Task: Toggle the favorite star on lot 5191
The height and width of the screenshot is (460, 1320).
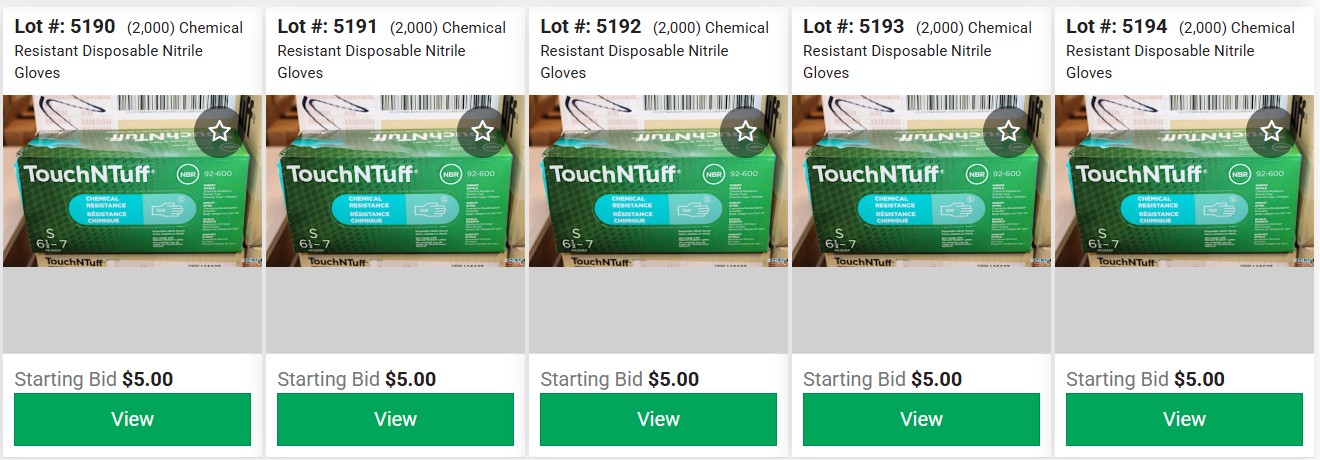Action: (x=483, y=131)
